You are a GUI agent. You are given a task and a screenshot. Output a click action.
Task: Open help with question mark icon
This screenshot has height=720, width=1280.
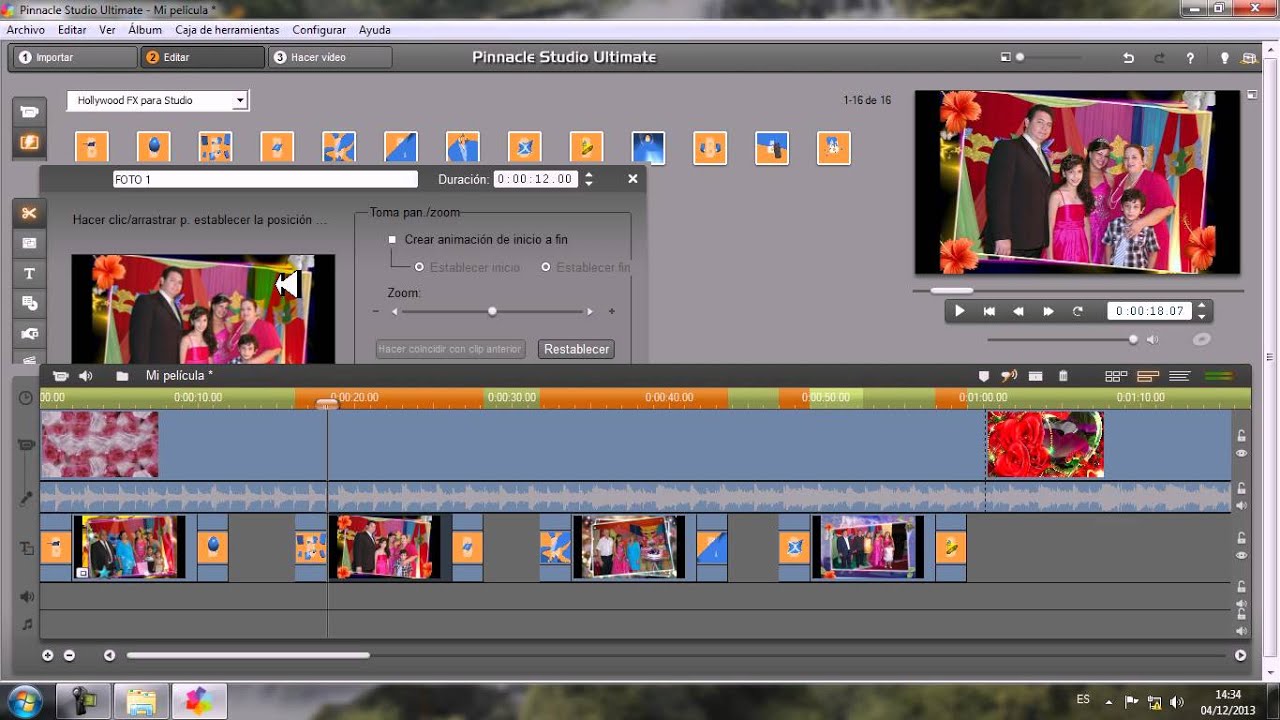pyautogui.click(x=1190, y=58)
